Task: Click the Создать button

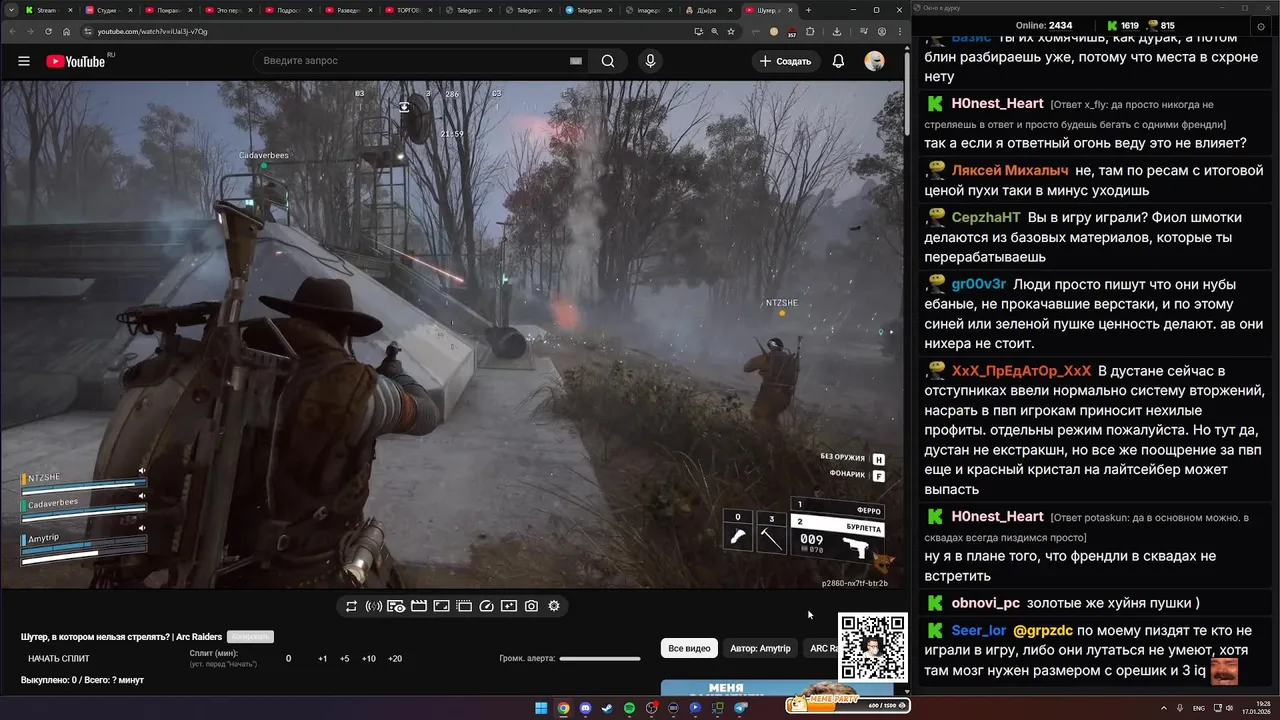Action: click(x=785, y=61)
